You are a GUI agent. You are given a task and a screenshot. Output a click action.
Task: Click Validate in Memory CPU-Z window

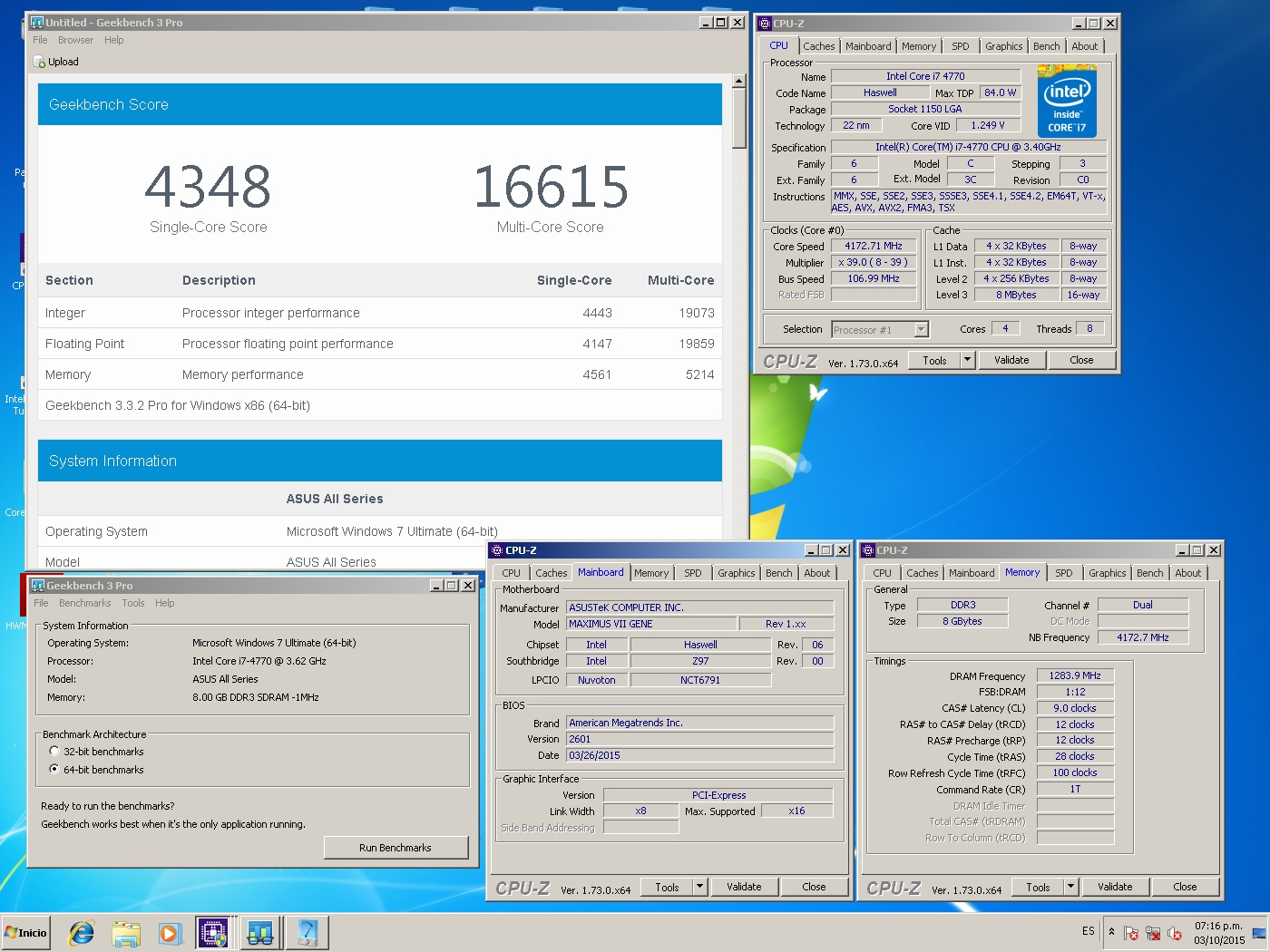1115,887
